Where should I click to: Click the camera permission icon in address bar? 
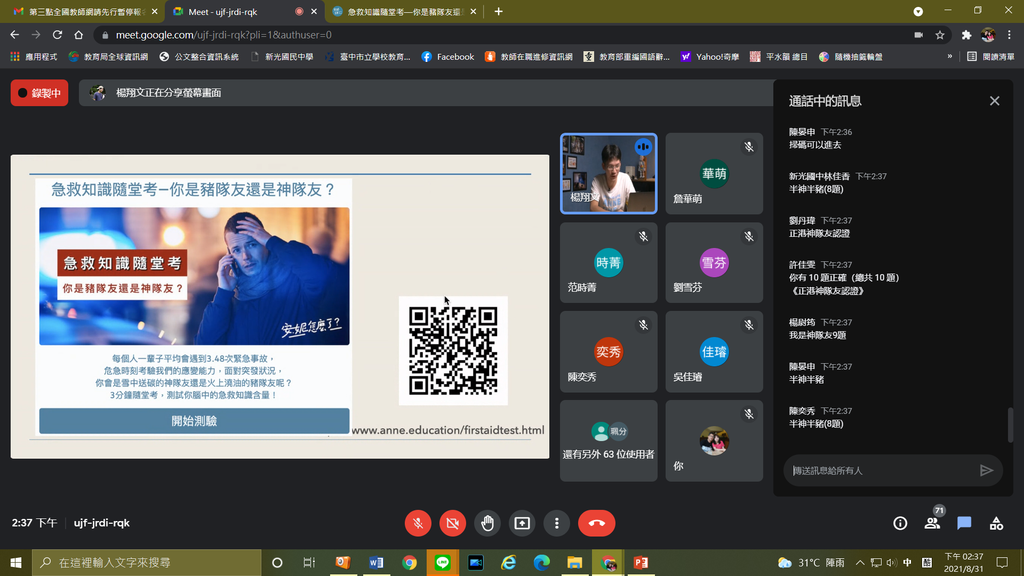click(919, 35)
